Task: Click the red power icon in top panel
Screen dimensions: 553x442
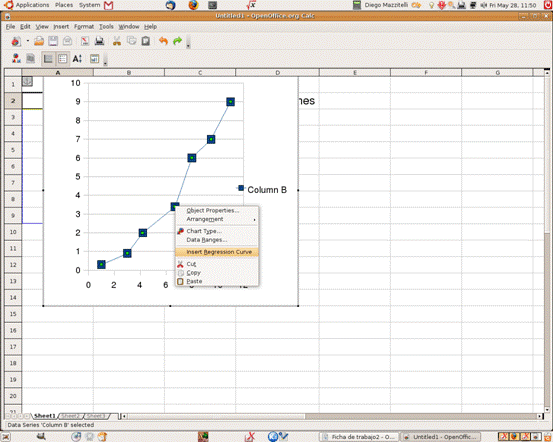Action: pyautogui.click(x=548, y=5)
